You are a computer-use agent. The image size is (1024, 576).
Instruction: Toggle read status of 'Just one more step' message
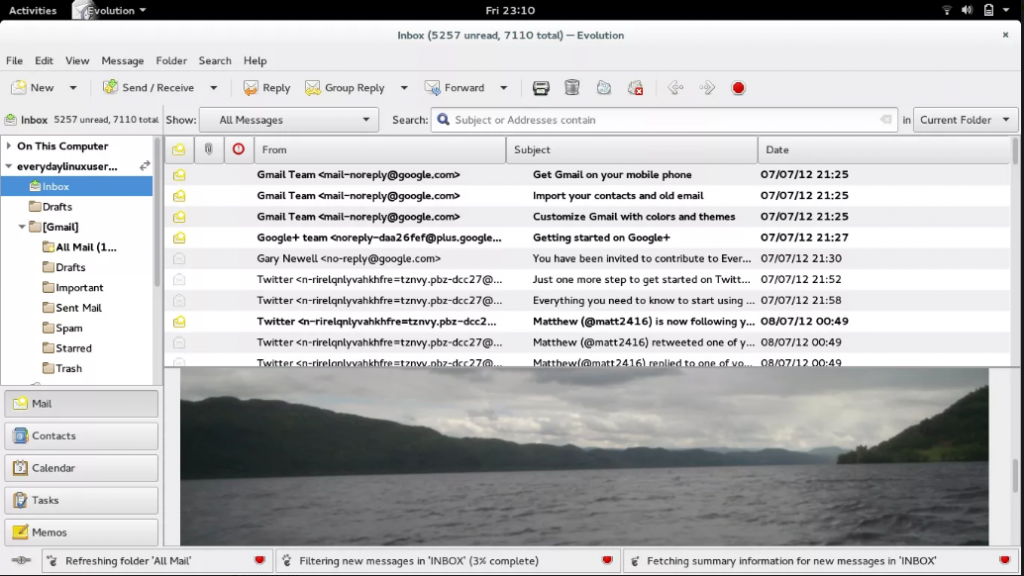point(179,280)
